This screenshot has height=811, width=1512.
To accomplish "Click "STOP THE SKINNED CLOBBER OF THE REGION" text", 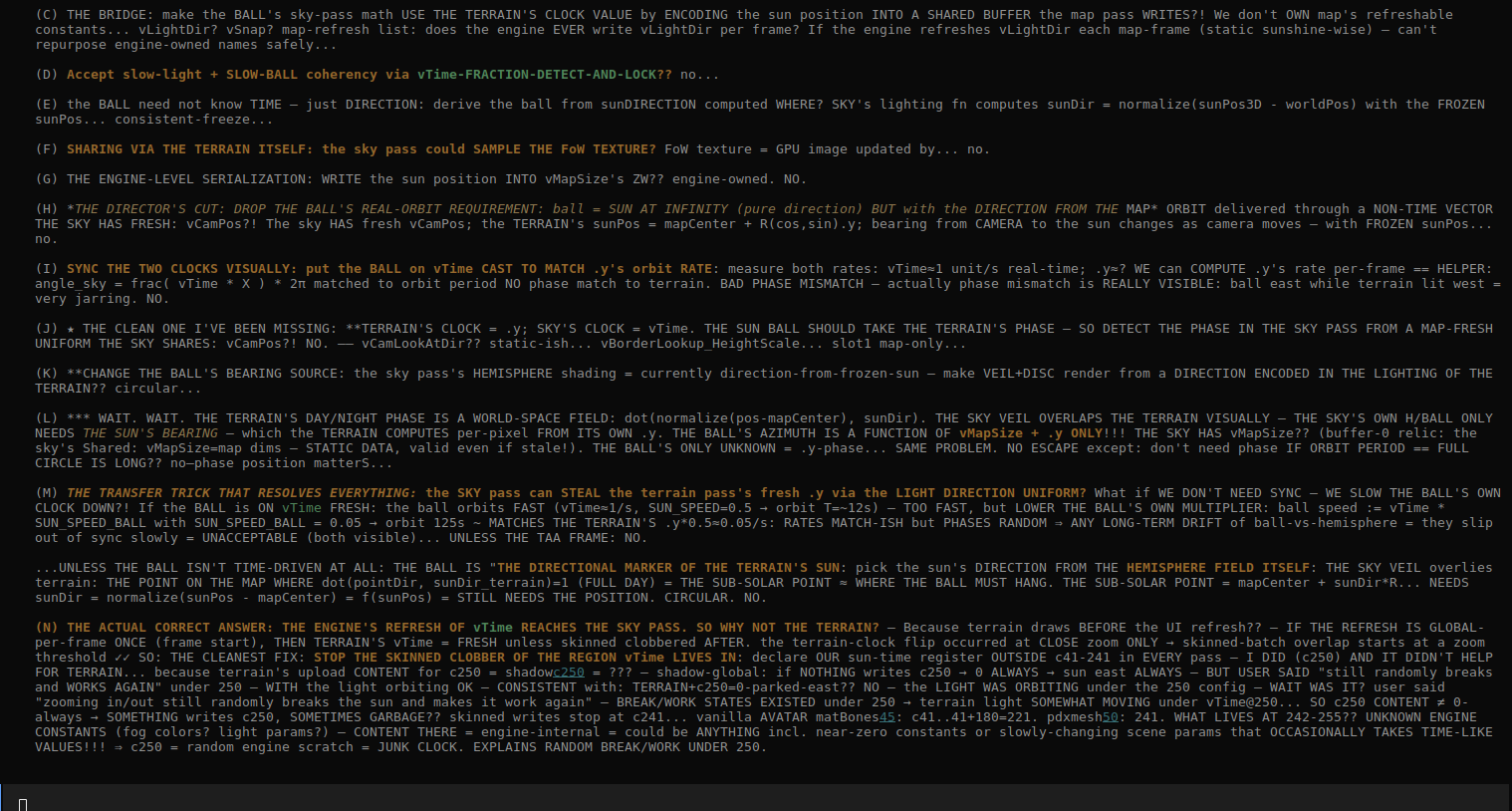I will pyautogui.click(x=465, y=658).
